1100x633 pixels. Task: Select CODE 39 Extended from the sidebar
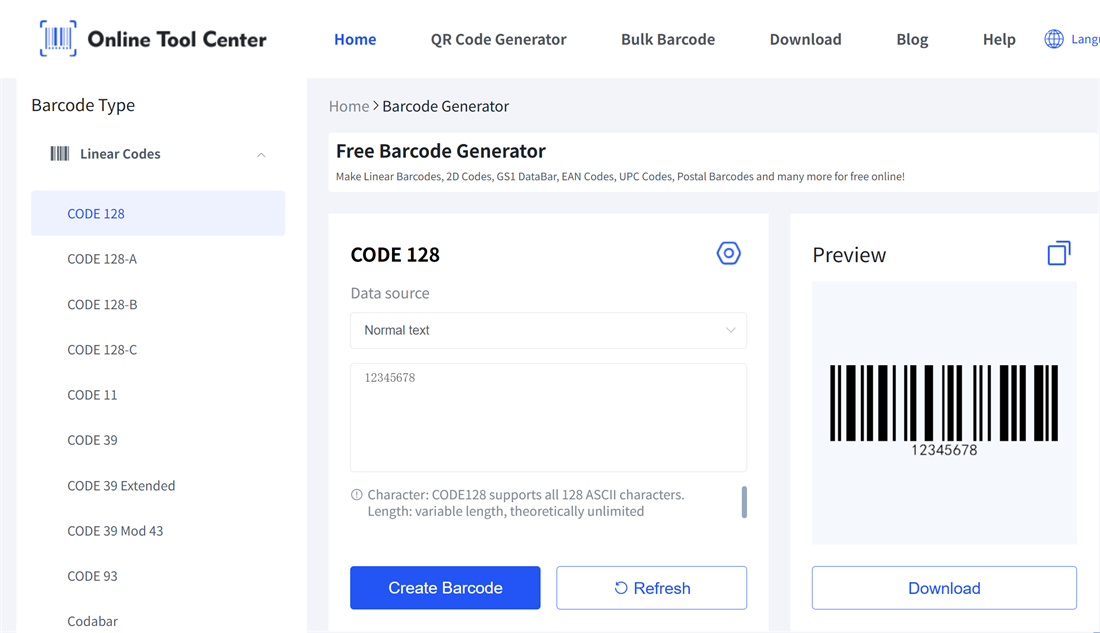[x=121, y=485]
